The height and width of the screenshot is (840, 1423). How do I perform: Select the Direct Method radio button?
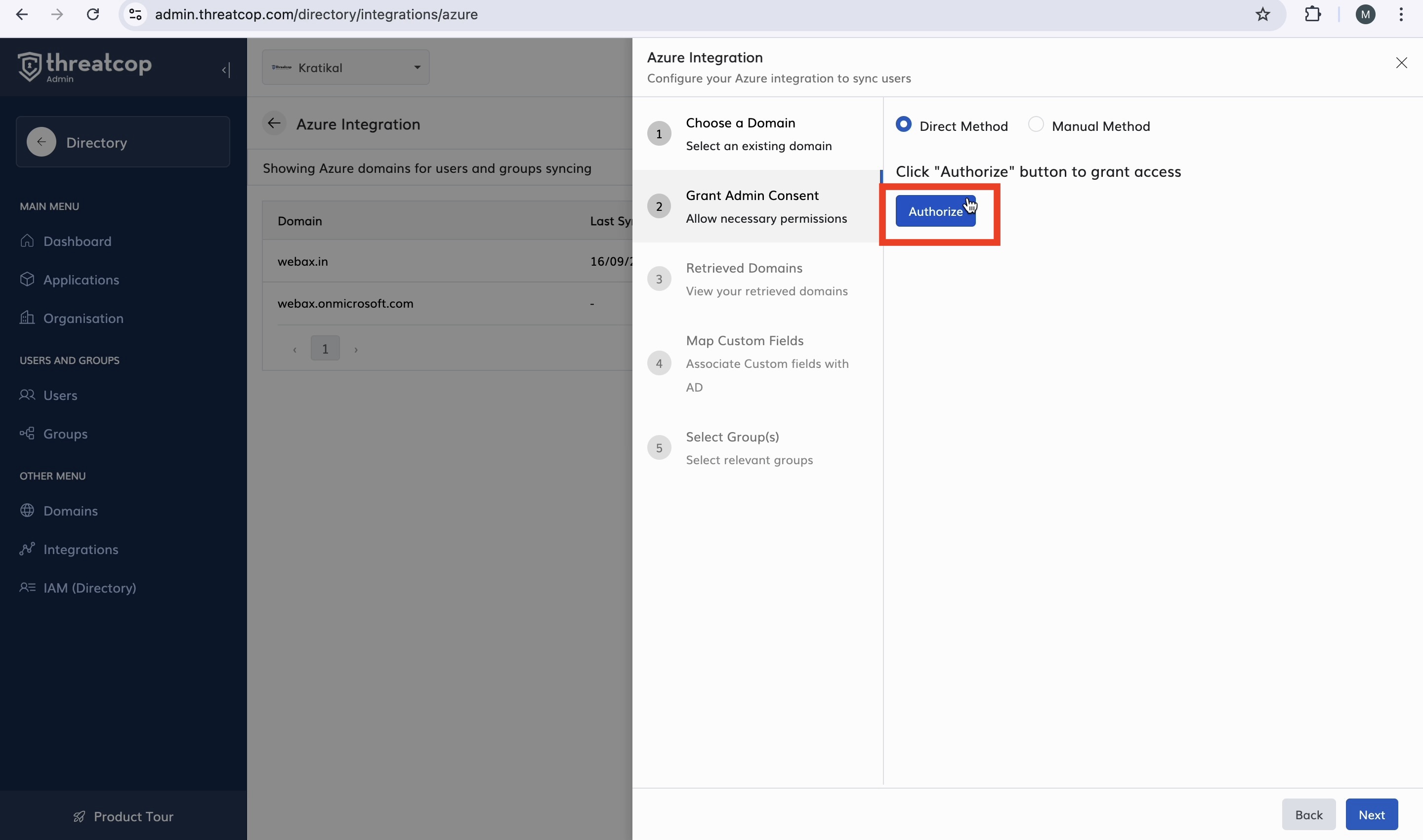[x=903, y=124]
